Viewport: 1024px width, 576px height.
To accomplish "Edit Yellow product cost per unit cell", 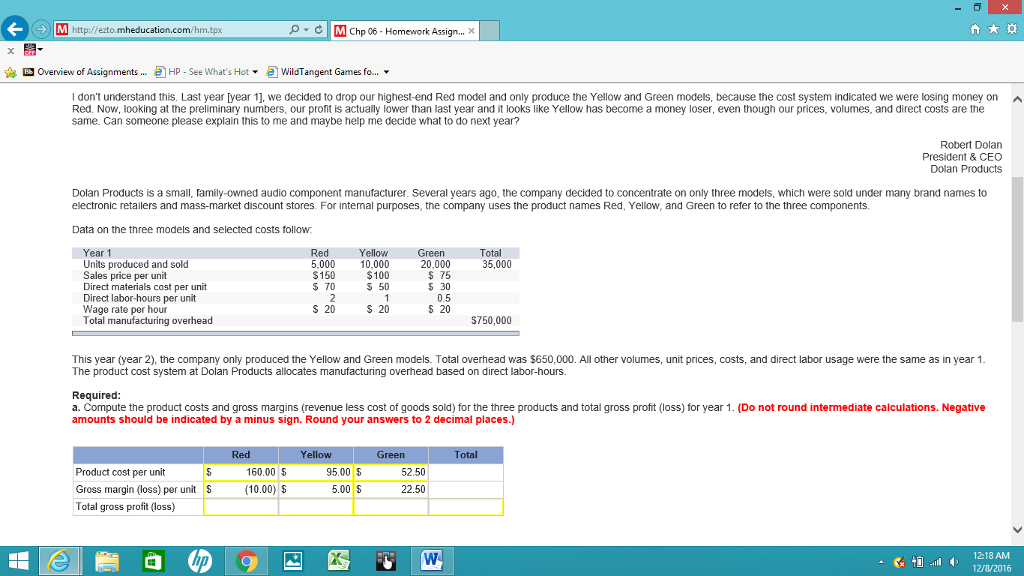I will coord(316,472).
